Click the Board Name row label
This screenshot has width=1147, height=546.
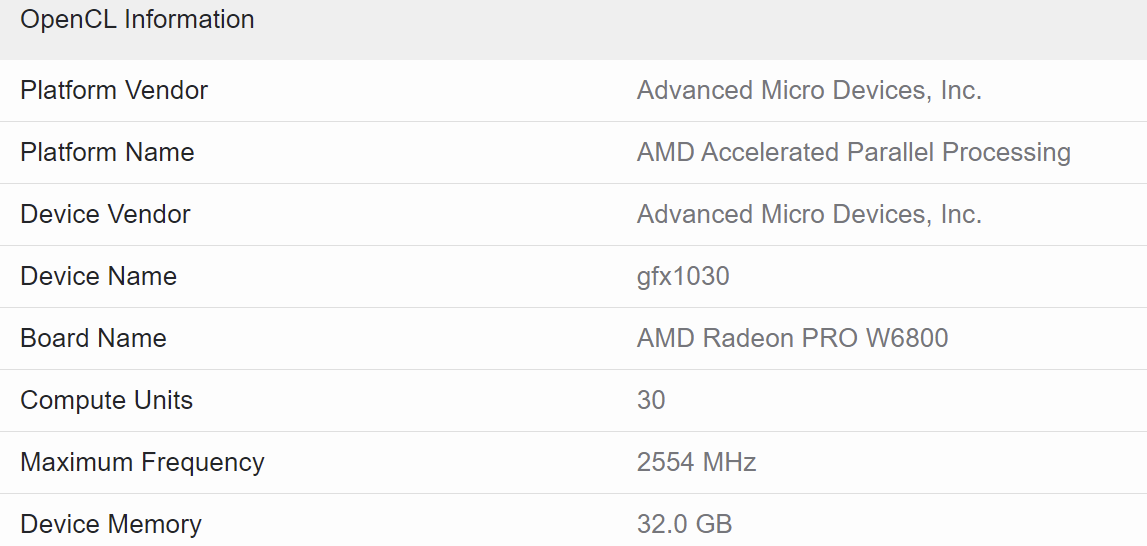click(93, 338)
